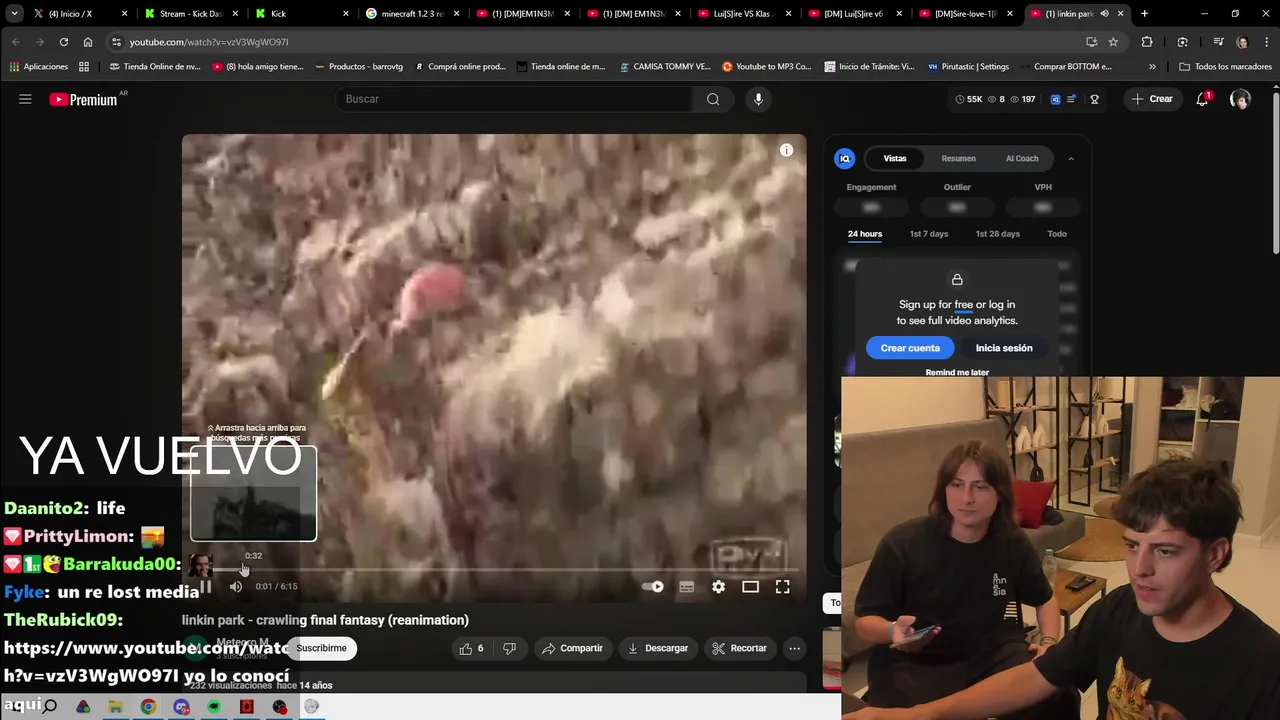
Task: Click the search magnifier button
Action: coord(713,99)
